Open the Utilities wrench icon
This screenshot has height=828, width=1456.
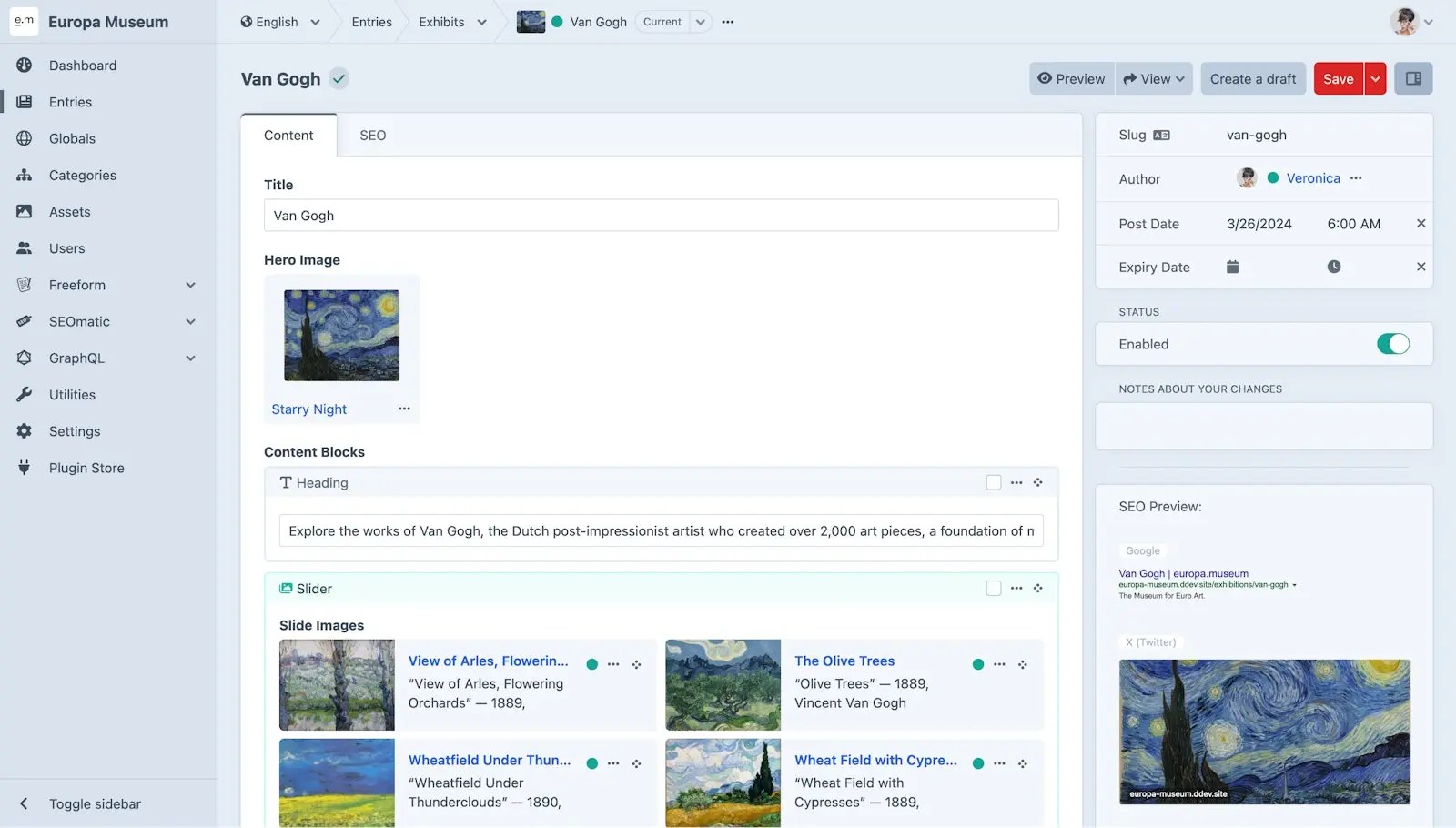tap(25, 395)
